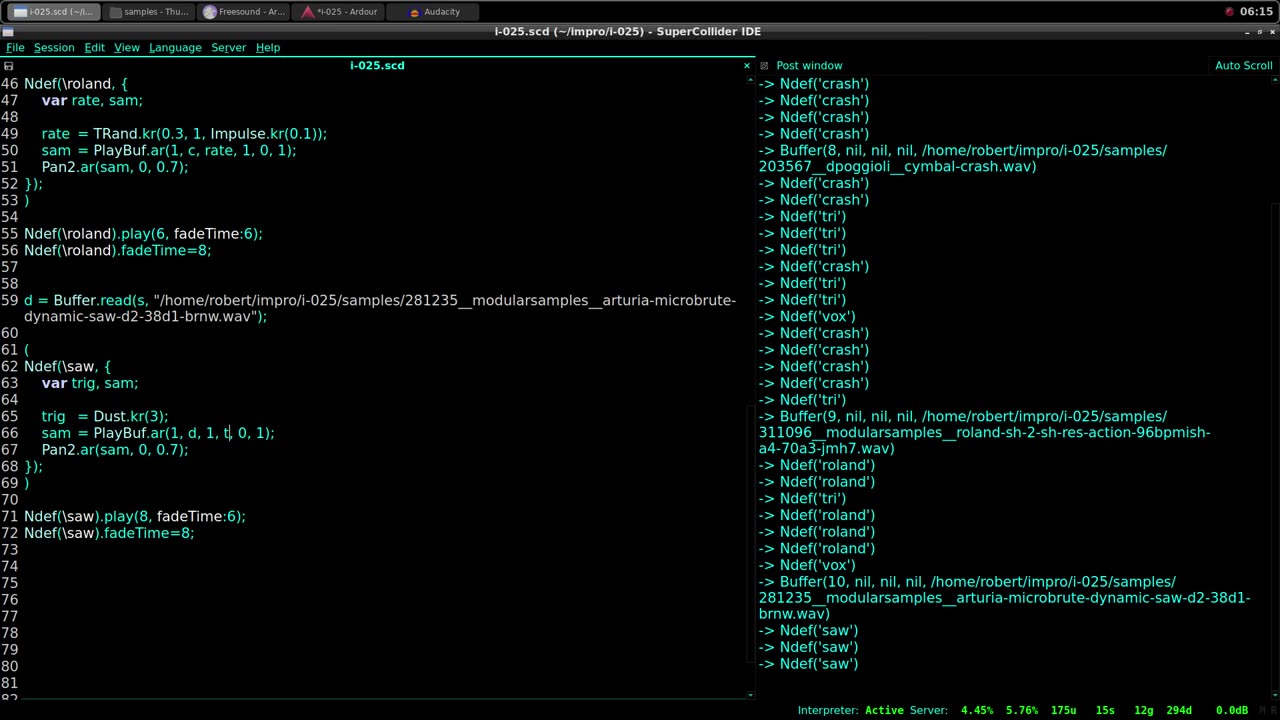This screenshot has height=720, width=1280.
Task: Click the 0.0dB server volume indicator
Action: coord(1231,710)
